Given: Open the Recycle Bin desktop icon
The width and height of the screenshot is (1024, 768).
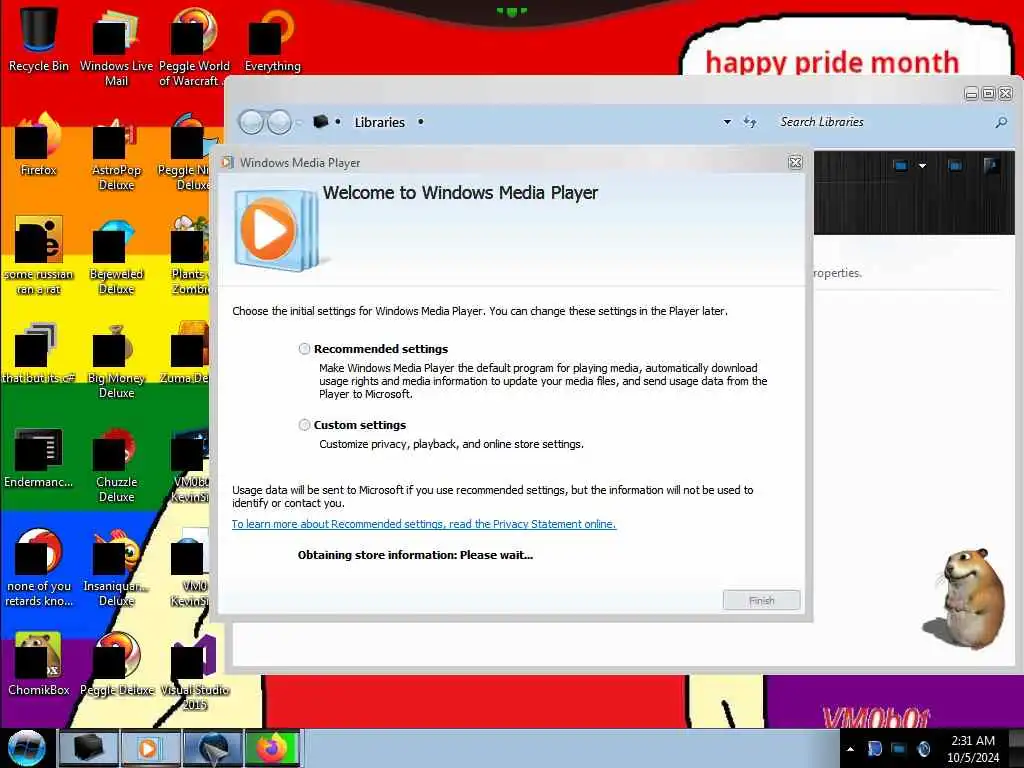Looking at the screenshot, I should [x=39, y=39].
